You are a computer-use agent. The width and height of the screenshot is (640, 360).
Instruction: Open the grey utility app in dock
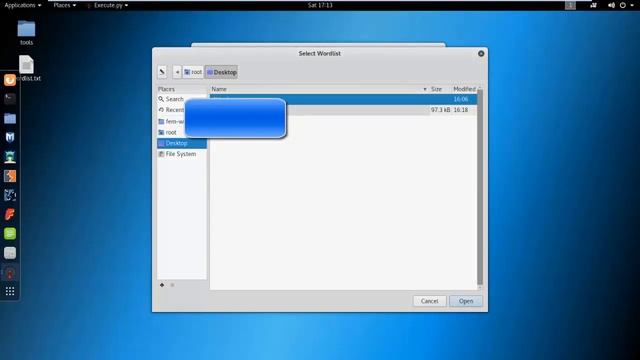pyautogui.click(x=10, y=253)
